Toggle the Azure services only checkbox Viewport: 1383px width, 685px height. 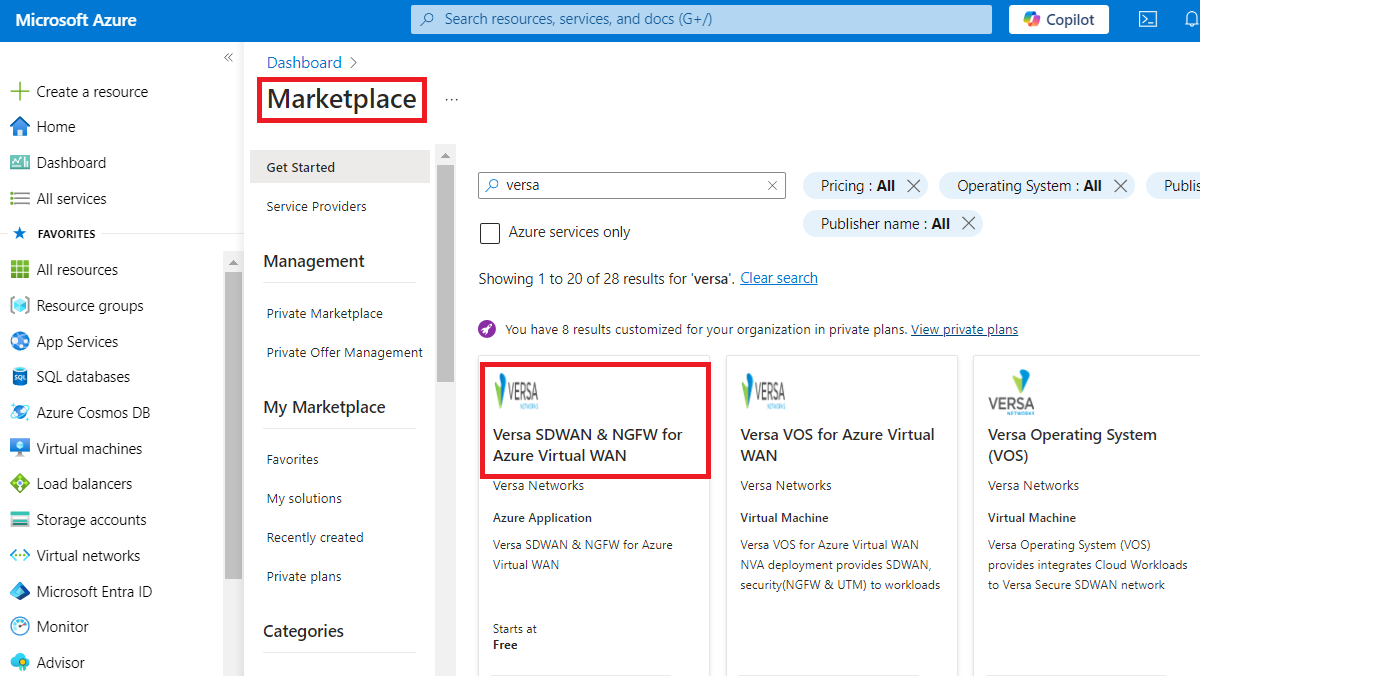(490, 233)
